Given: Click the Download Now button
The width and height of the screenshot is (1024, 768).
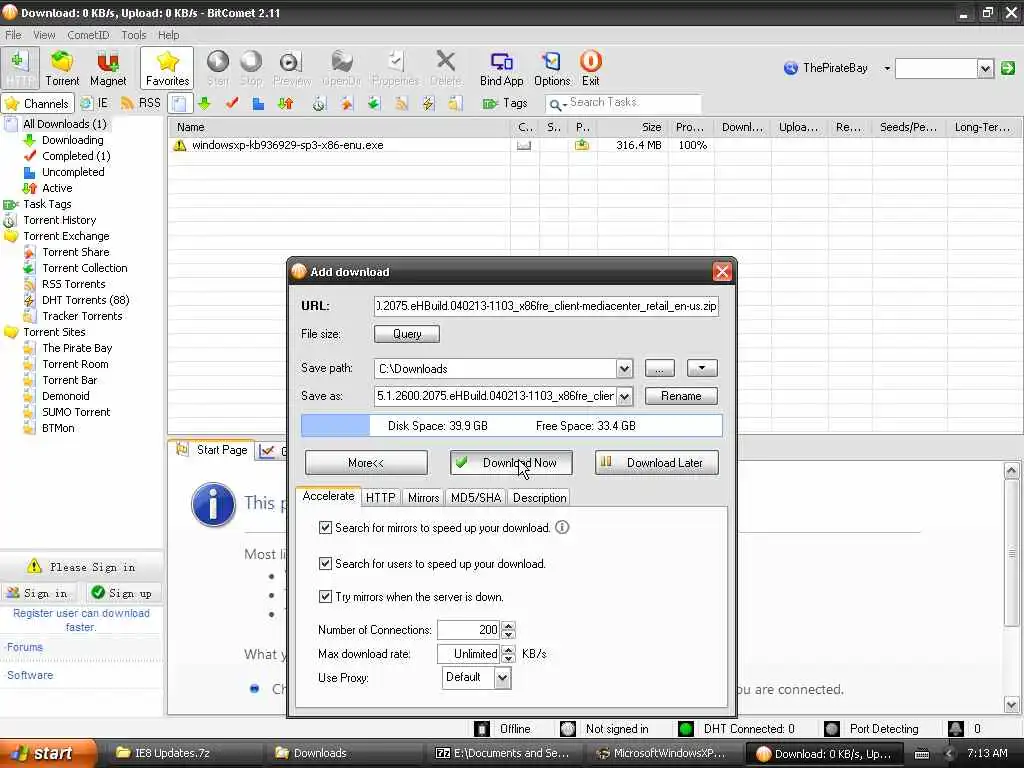Looking at the screenshot, I should pyautogui.click(x=511, y=462).
